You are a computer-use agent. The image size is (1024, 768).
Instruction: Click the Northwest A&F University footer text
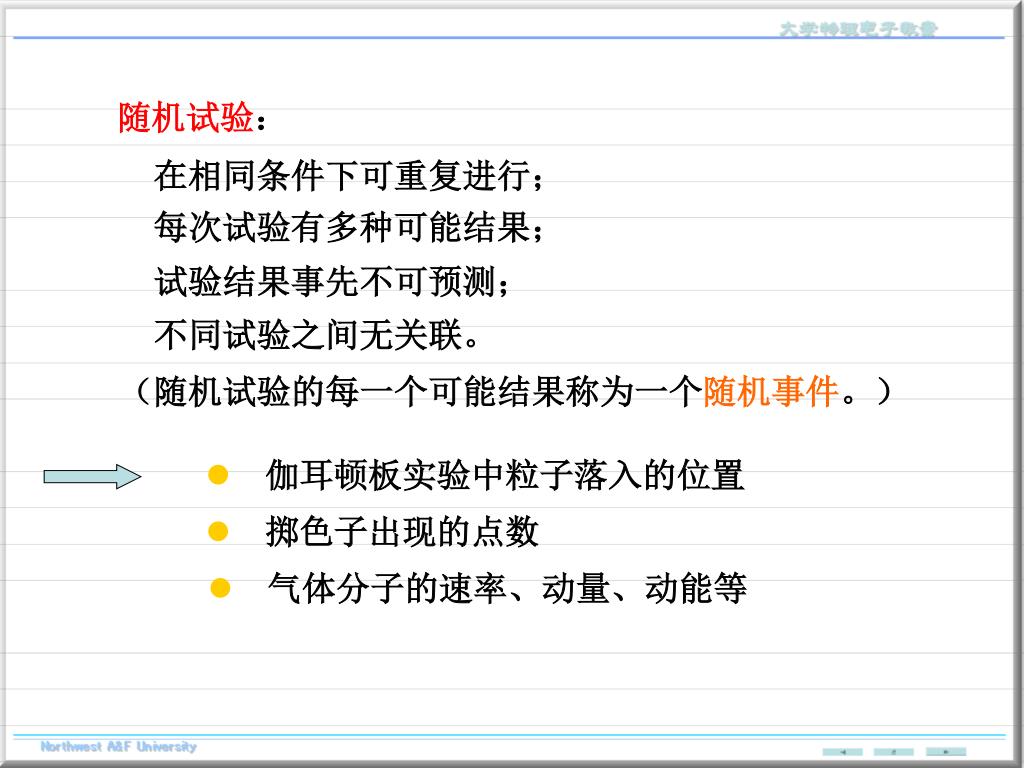click(x=118, y=746)
